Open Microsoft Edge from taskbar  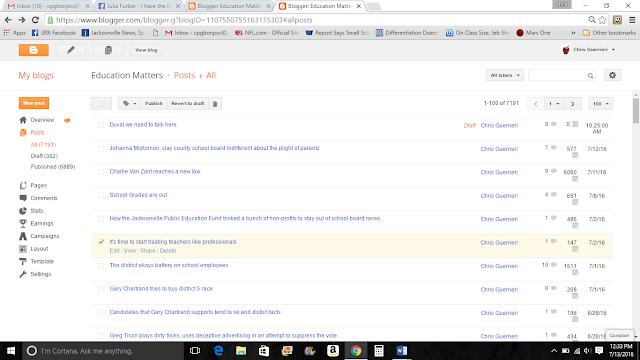[x=218, y=351]
